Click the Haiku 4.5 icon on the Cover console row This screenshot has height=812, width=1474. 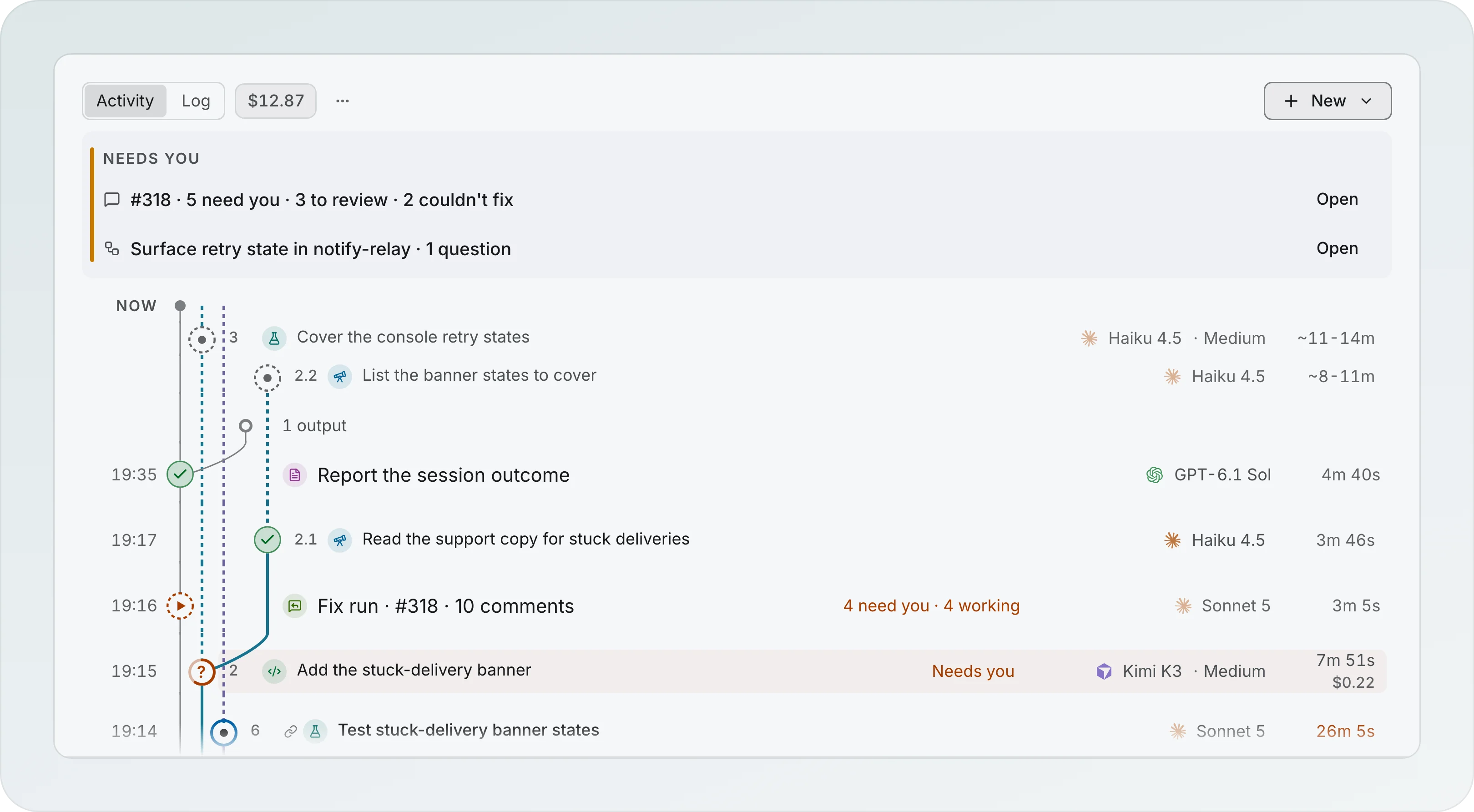[x=1089, y=338]
